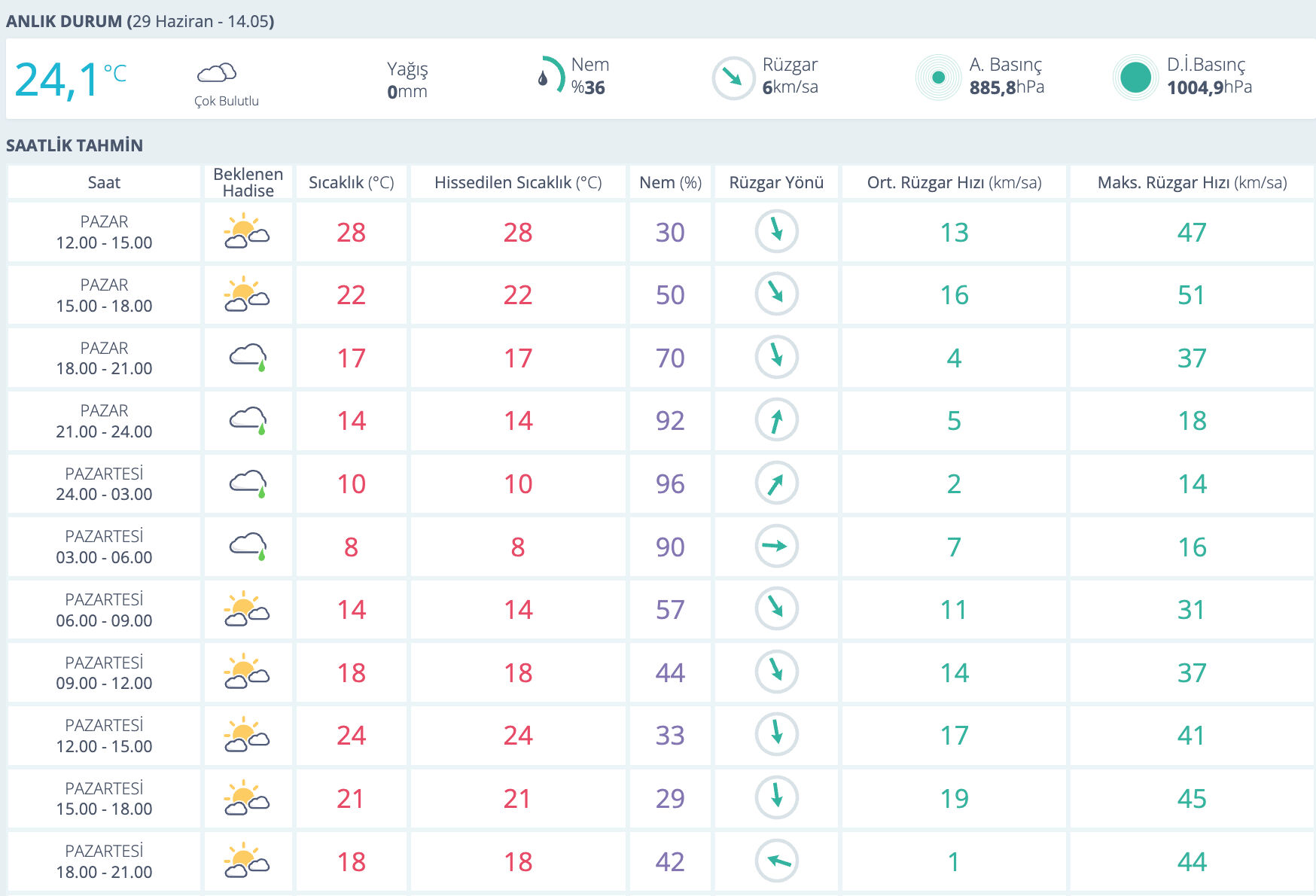
Task: Click the D.İ.Basınç solid green circle icon
Action: (x=1135, y=77)
